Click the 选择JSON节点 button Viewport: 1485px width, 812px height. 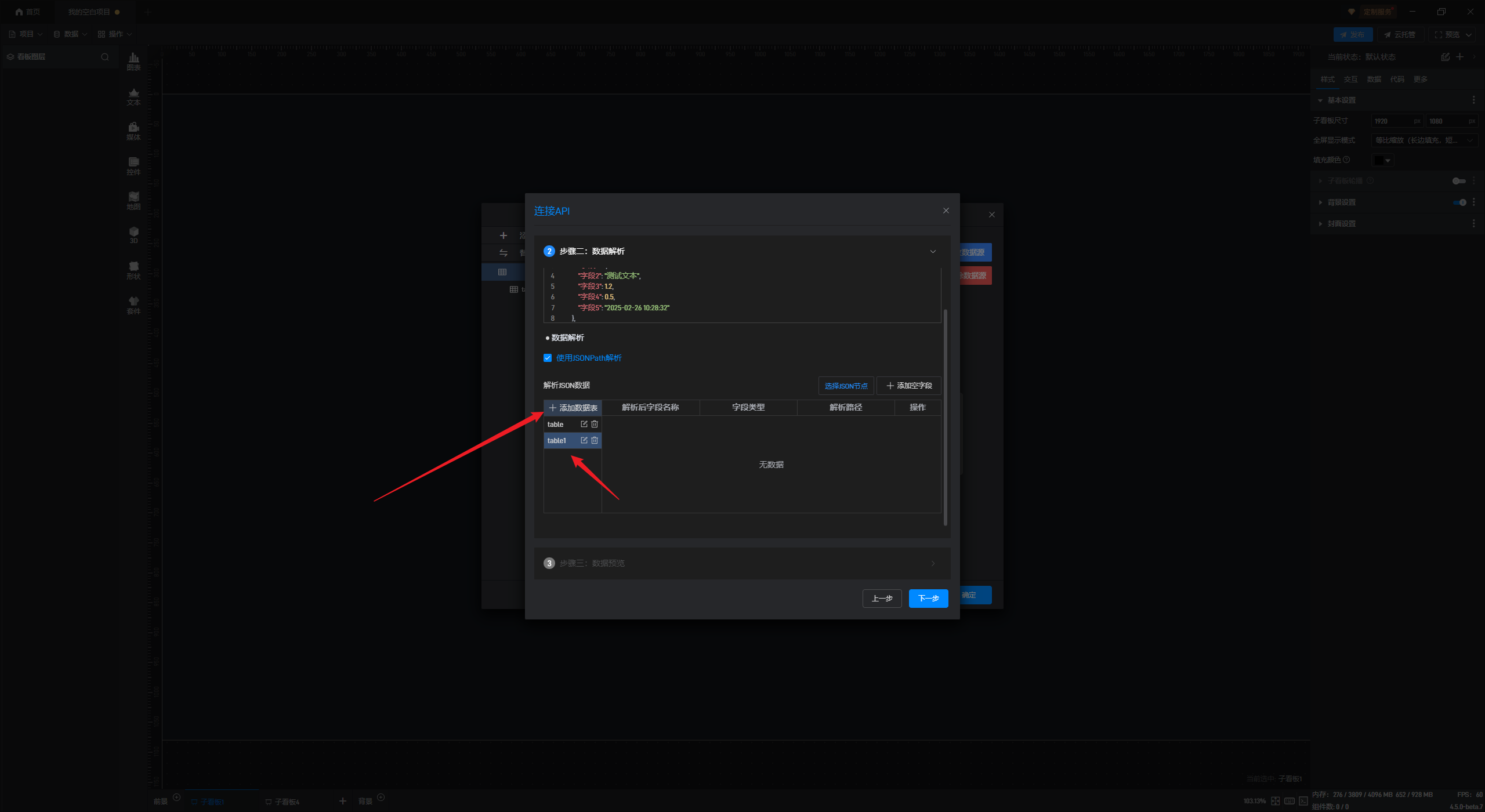coord(846,386)
